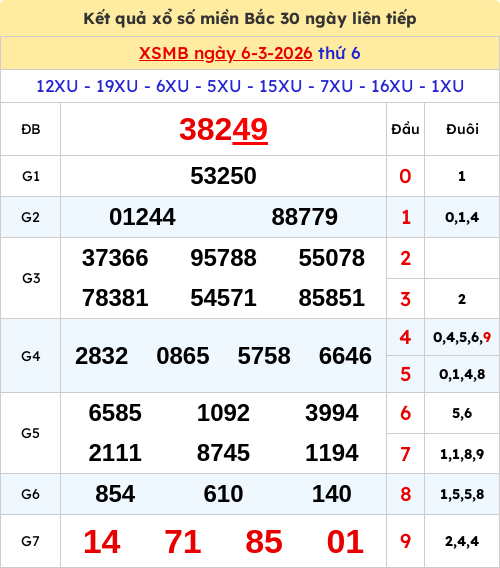This screenshot has height=568, width=500.
Task: Select G7 number 71
Action: (183, 542)
